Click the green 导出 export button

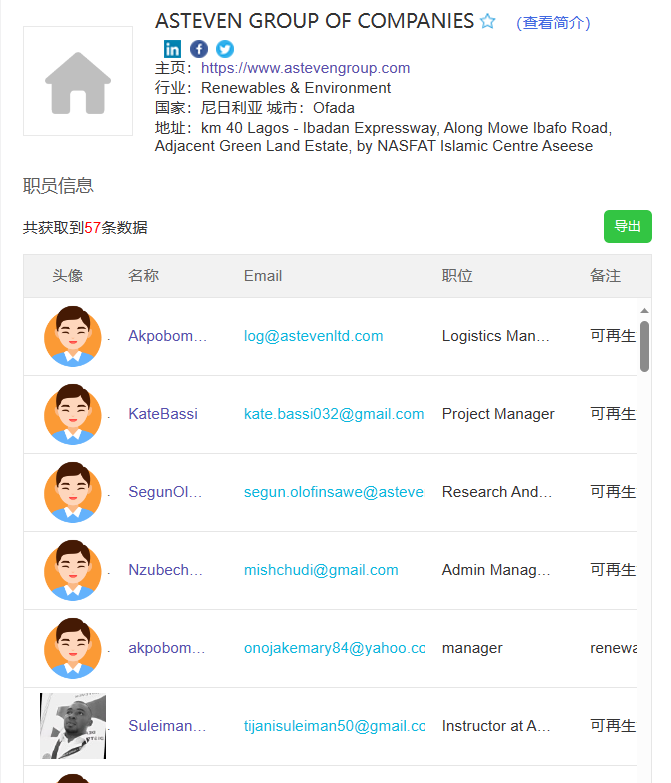pos(628,226)
